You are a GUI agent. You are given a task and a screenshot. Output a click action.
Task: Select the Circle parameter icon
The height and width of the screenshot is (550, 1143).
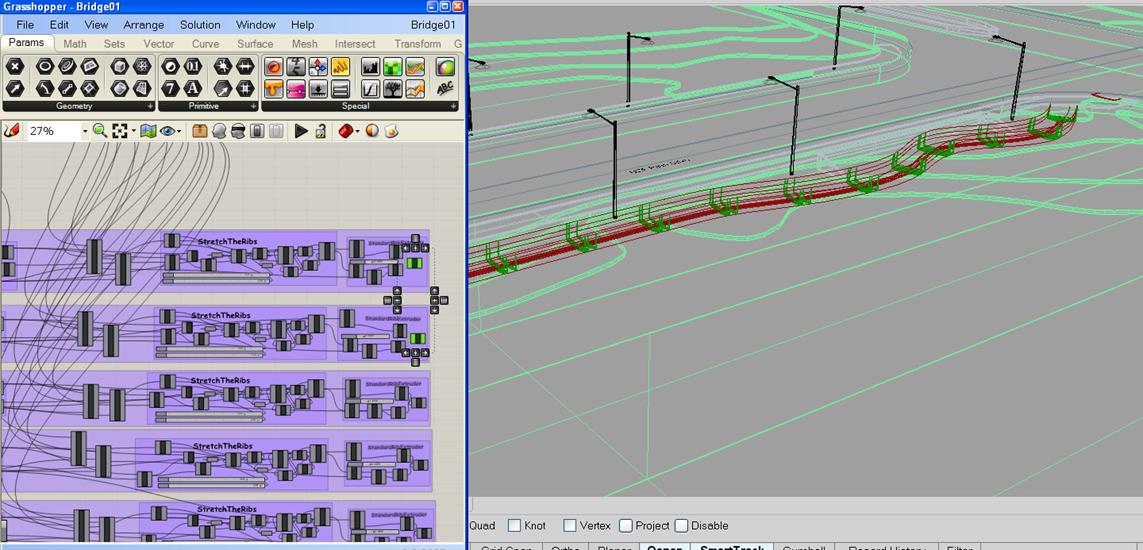pyautogui.click(x=44, y=67)
